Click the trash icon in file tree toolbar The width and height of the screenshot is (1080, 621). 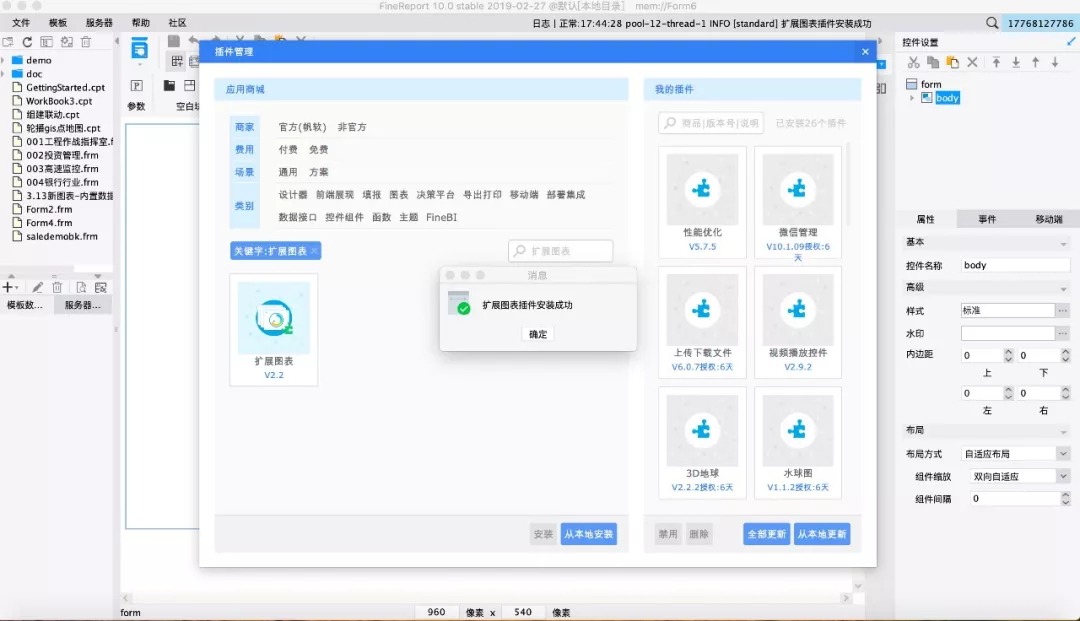(86, 42)
